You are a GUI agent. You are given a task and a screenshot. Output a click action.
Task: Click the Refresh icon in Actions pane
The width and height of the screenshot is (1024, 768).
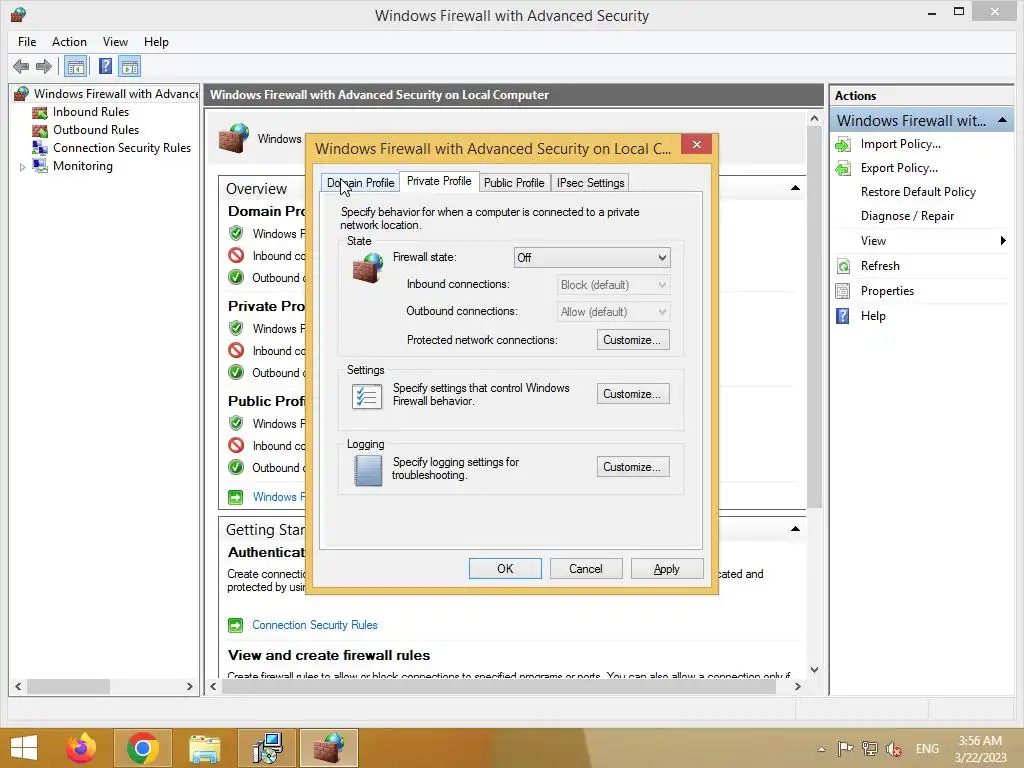click(x=843, y=266)
